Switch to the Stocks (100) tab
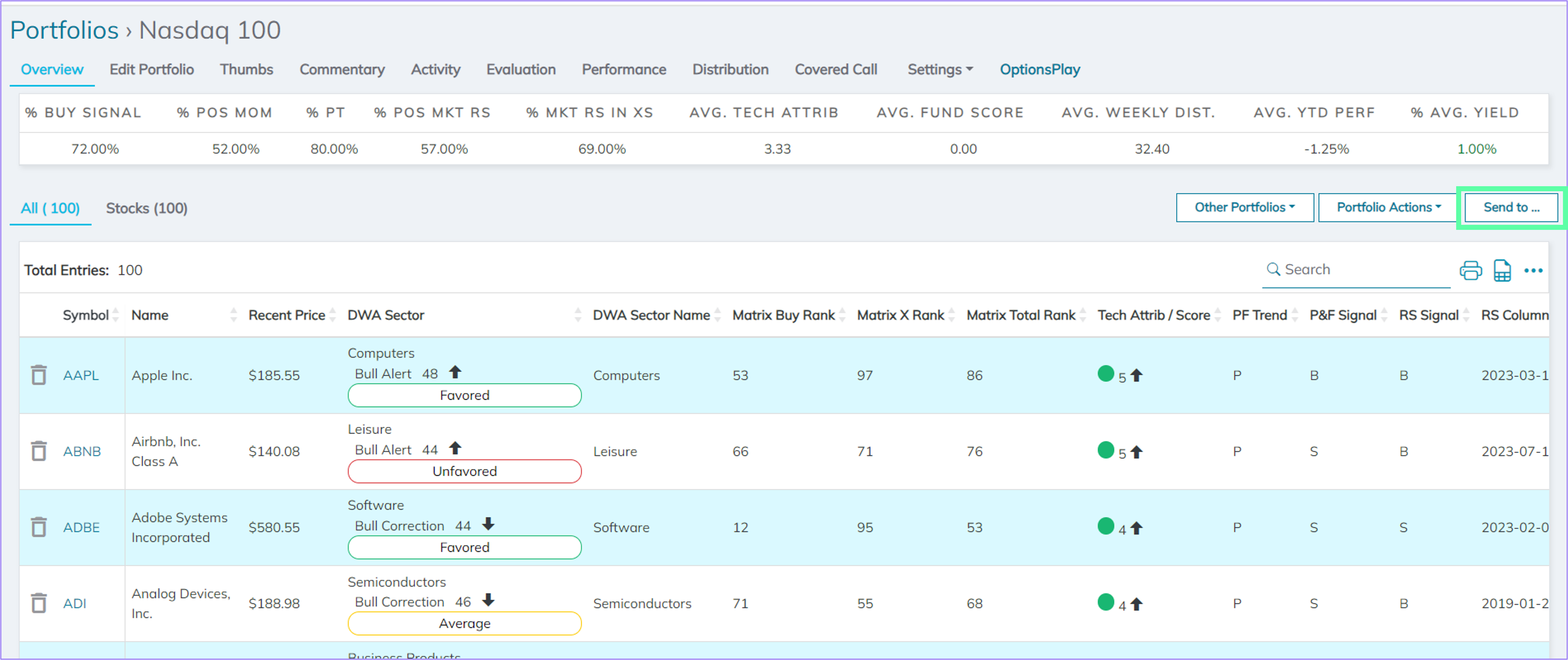The image size is (1568, 660). (146, 207)
